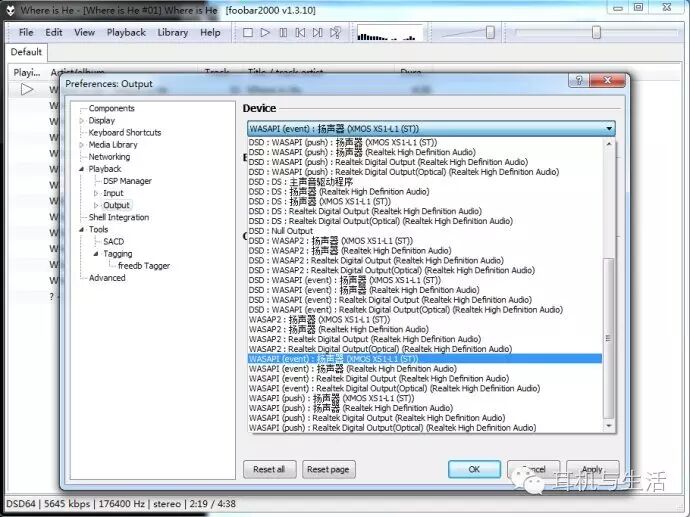The width and height of the screenshot is (690, 517).
Task: Open the File menu
Action: (26, 33)
